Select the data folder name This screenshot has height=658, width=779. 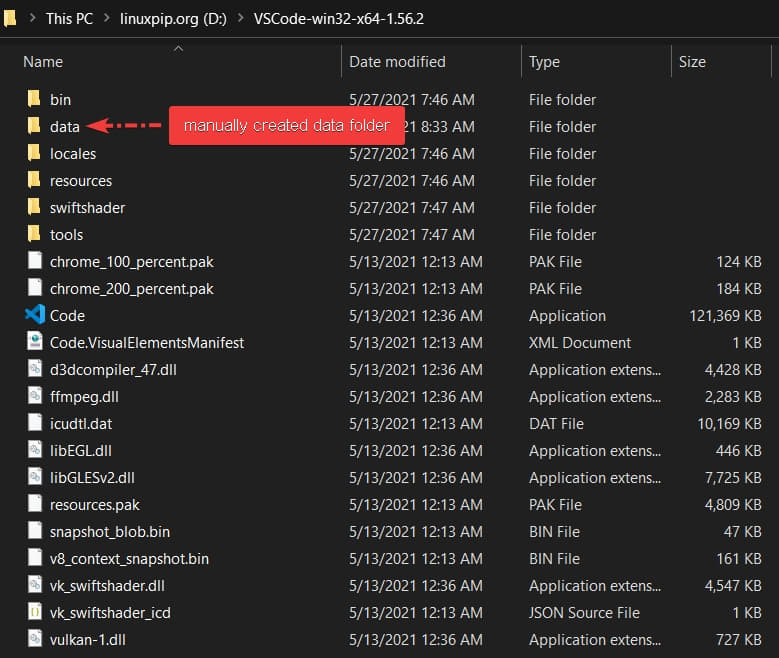point(65,126)
